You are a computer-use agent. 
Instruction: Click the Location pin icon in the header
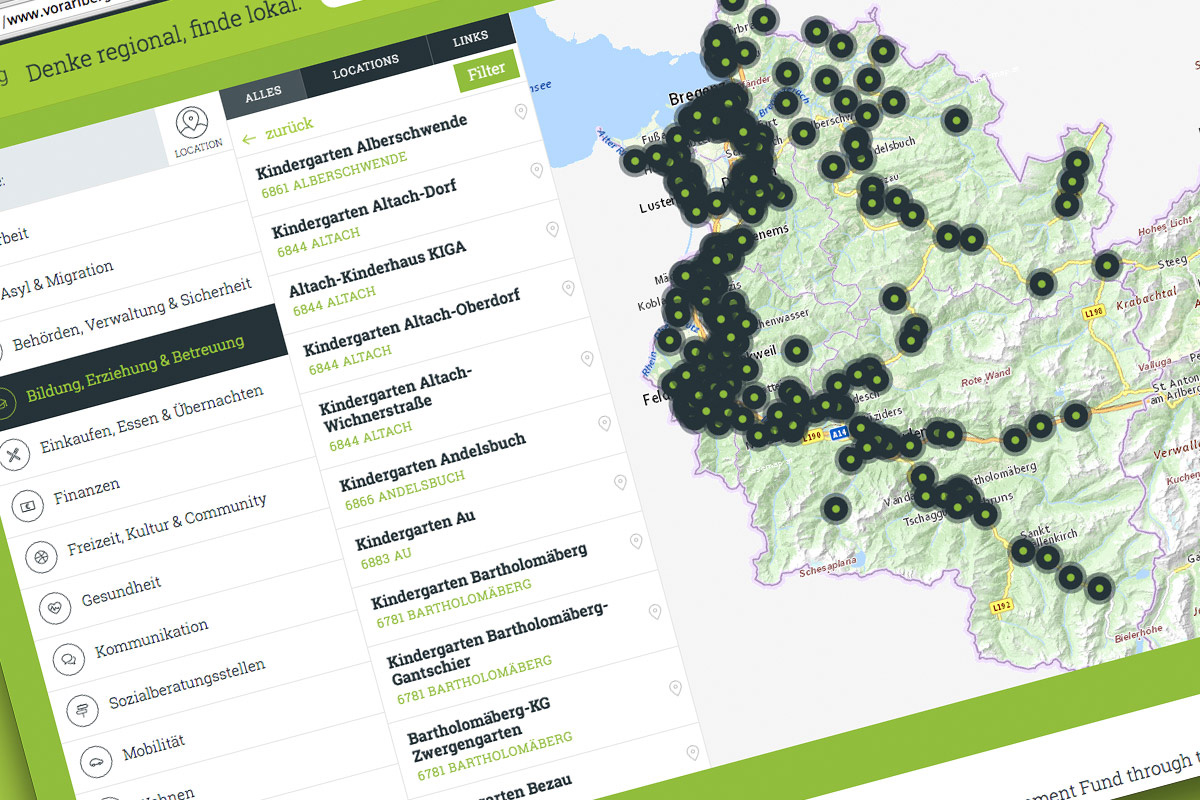[x=191, y=121]
